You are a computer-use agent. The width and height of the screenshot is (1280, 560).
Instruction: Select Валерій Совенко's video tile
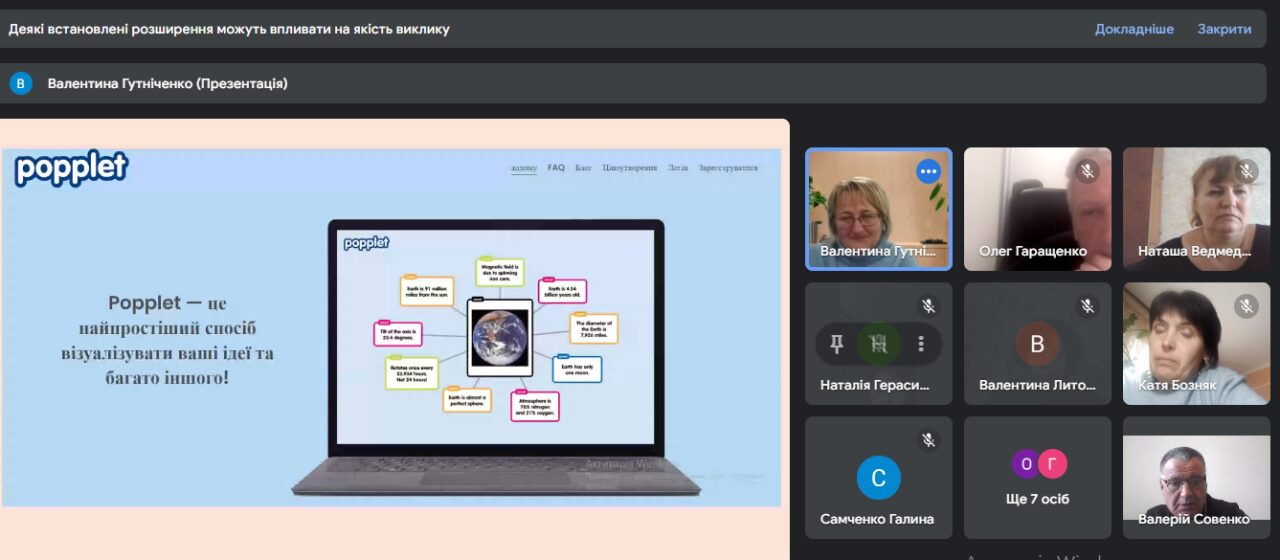[x=1196, y=477]
